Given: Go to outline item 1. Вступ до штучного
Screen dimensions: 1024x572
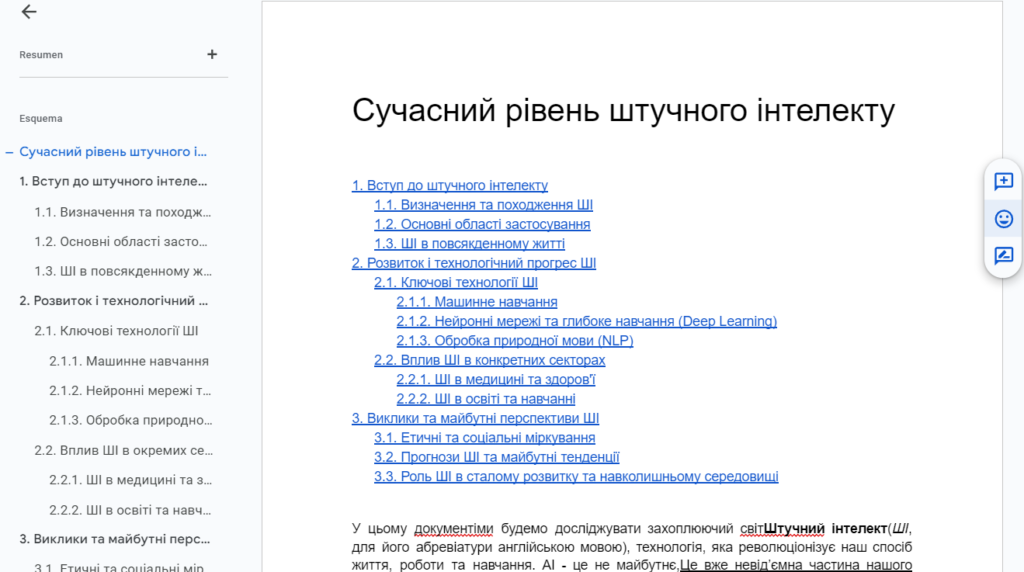Looking at the screenshot, I should point(113,182).
